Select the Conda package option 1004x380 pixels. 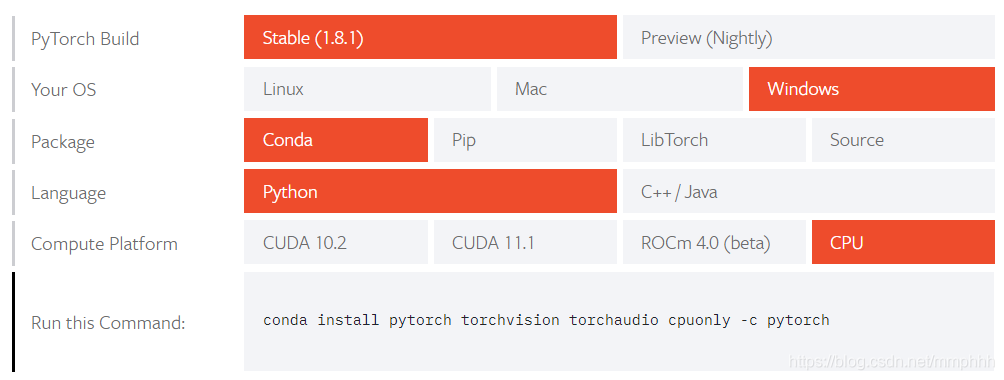(x=336, y=140)
